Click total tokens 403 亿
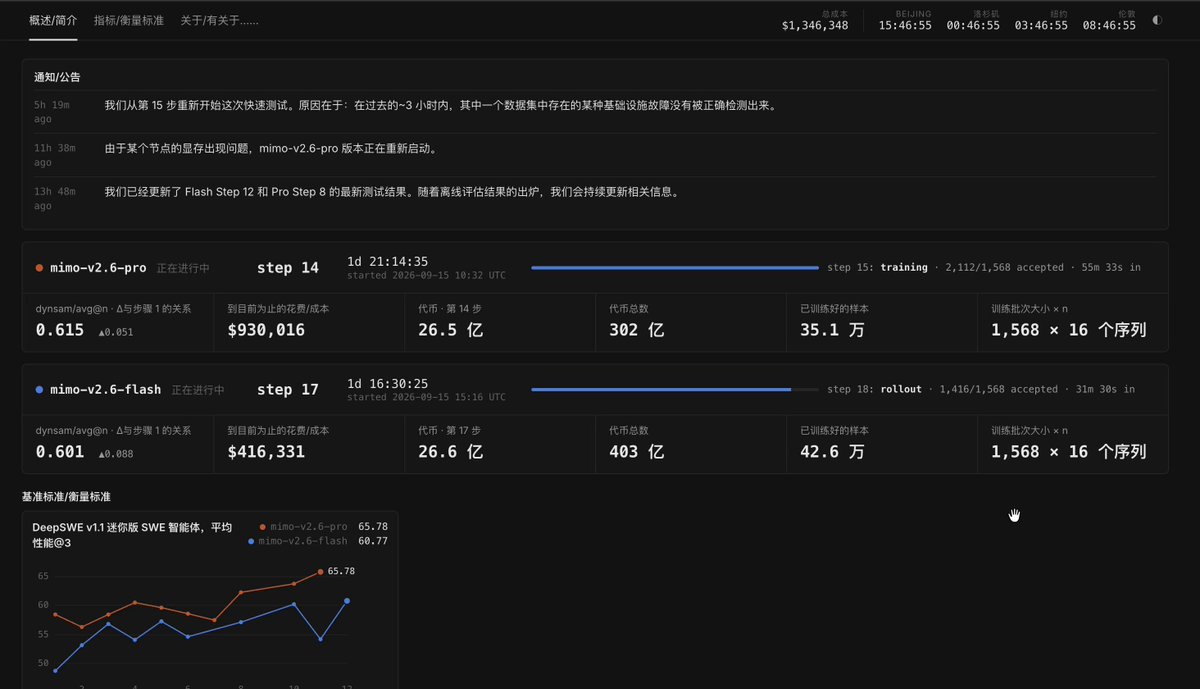1200x689 pixels. click(637, 452)
